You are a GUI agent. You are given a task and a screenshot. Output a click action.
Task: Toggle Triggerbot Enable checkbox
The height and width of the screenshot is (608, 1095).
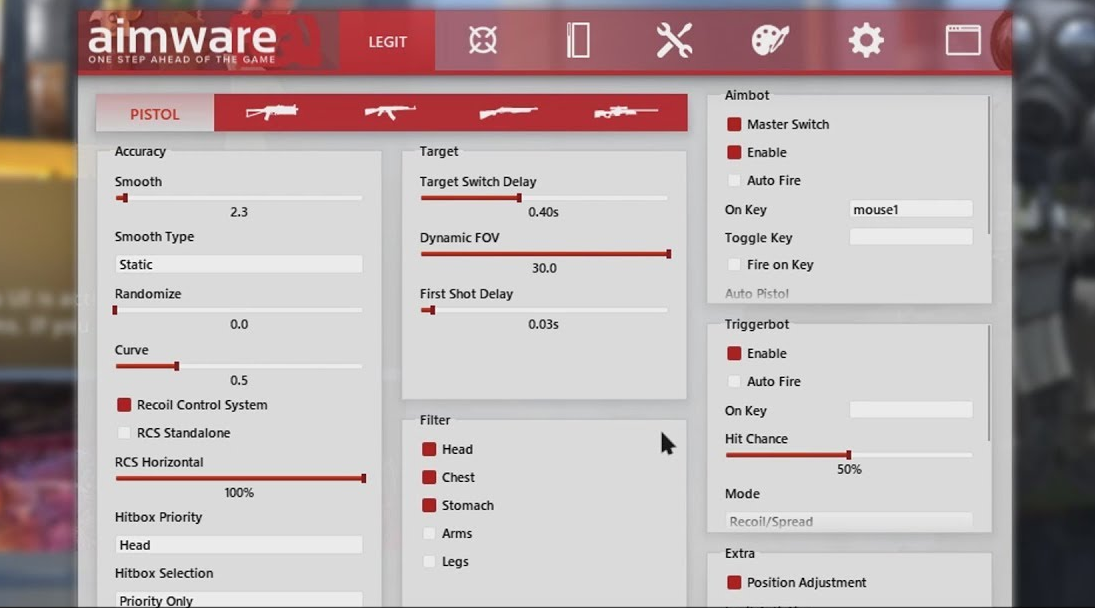[734, 353]
